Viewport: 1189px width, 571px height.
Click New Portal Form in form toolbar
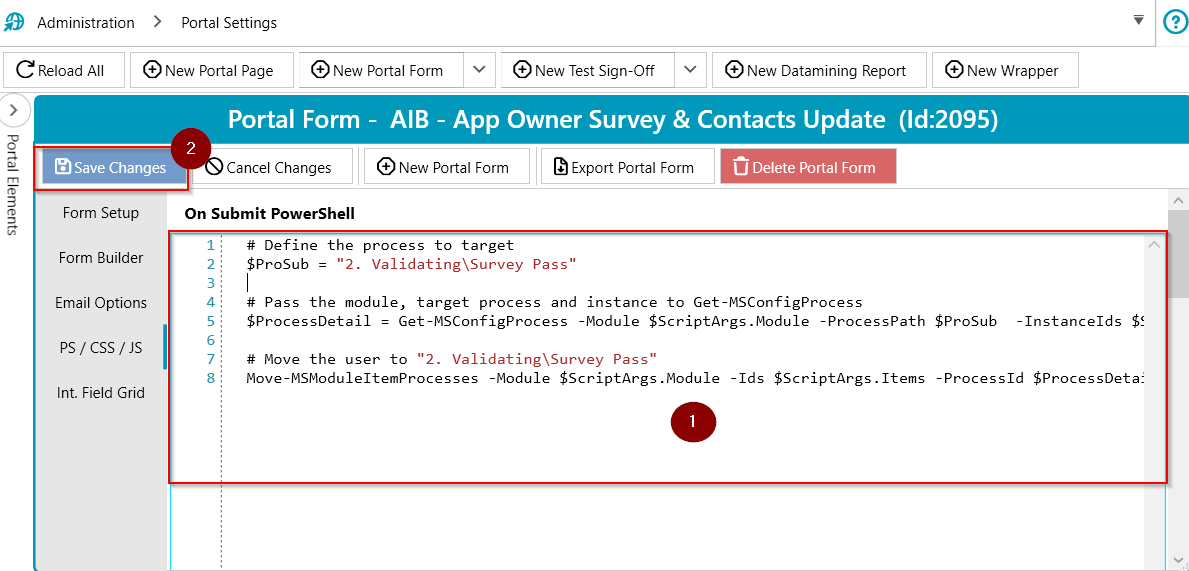click(x=447, y=167)
